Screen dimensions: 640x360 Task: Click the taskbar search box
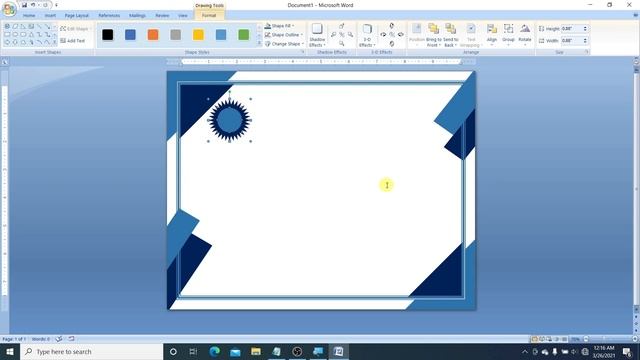pyautogui.click(x=91, y=351)
